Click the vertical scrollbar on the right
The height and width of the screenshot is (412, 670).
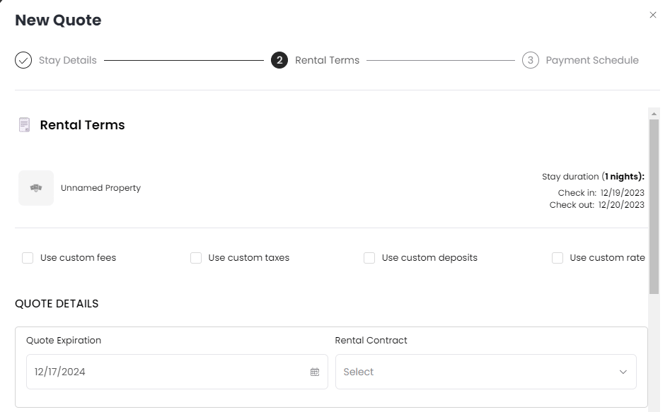(x=654, y=200)
